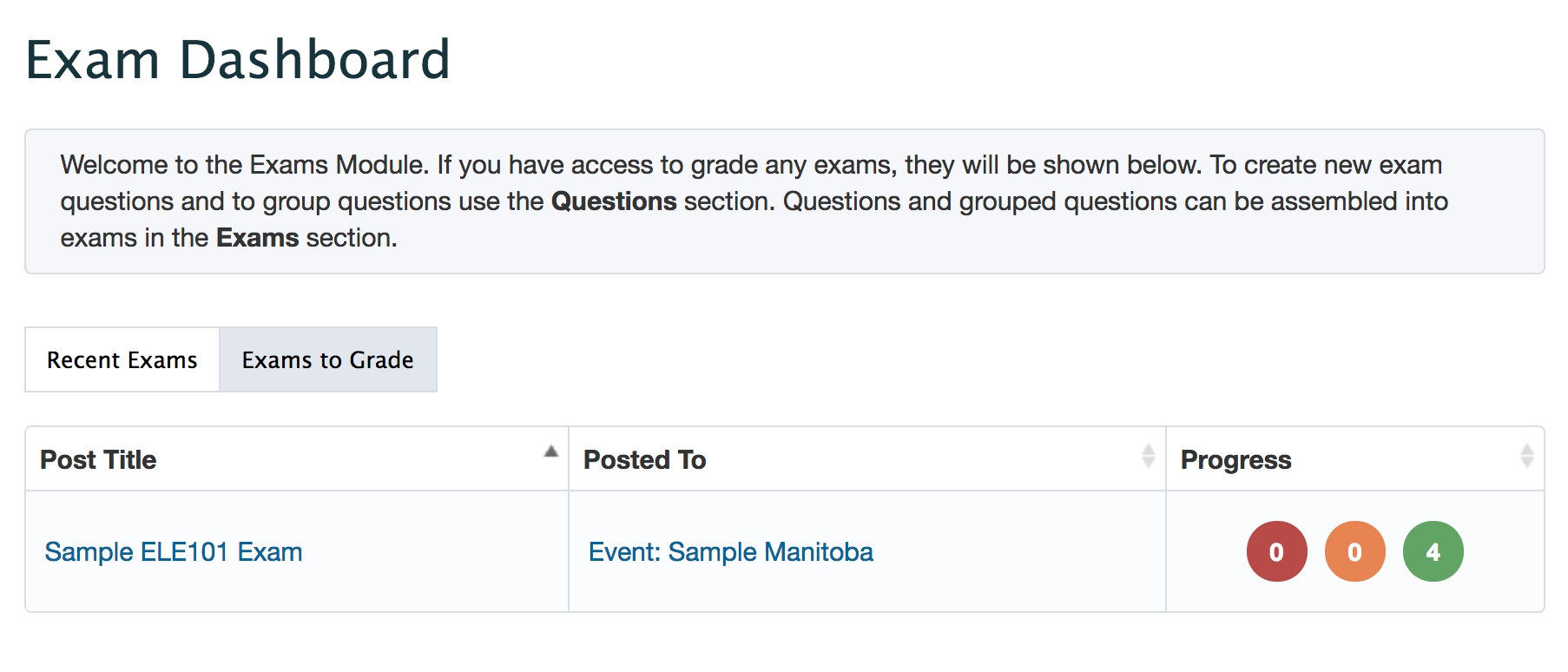Click the Posted To column sort arrows
This screenshot has width=1568, height=672.
(1148, 456)
